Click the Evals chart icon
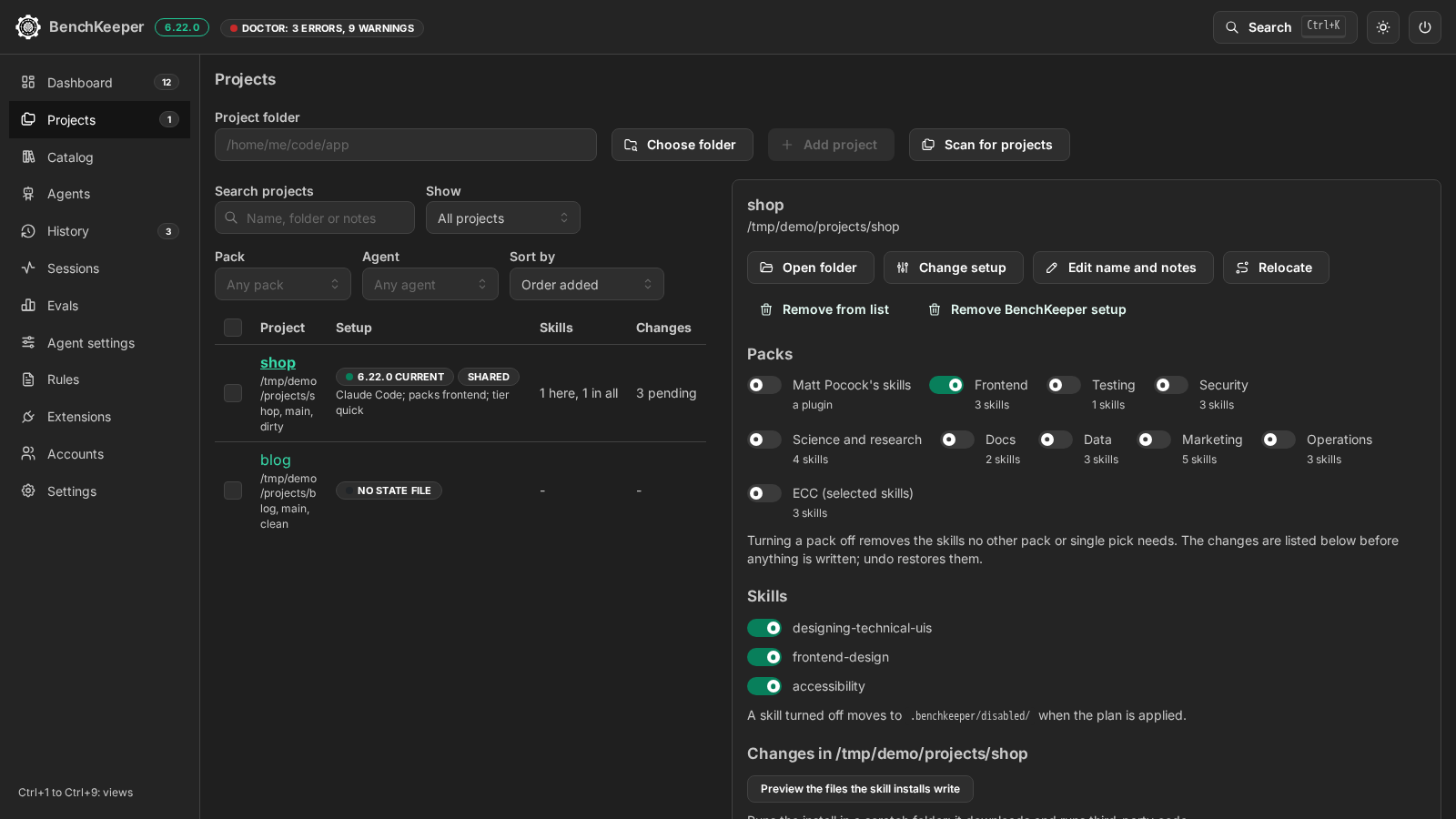This screenshot has width=1456, height=819. [28, 306]
